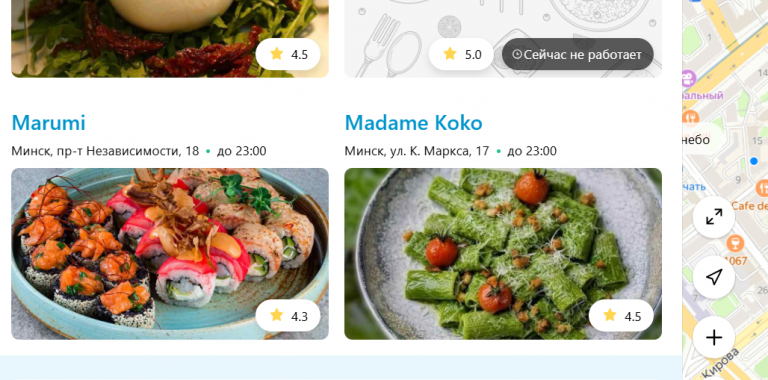
Task: Open the Madame Koko restaurant link
Action: [x=413, y=122]
